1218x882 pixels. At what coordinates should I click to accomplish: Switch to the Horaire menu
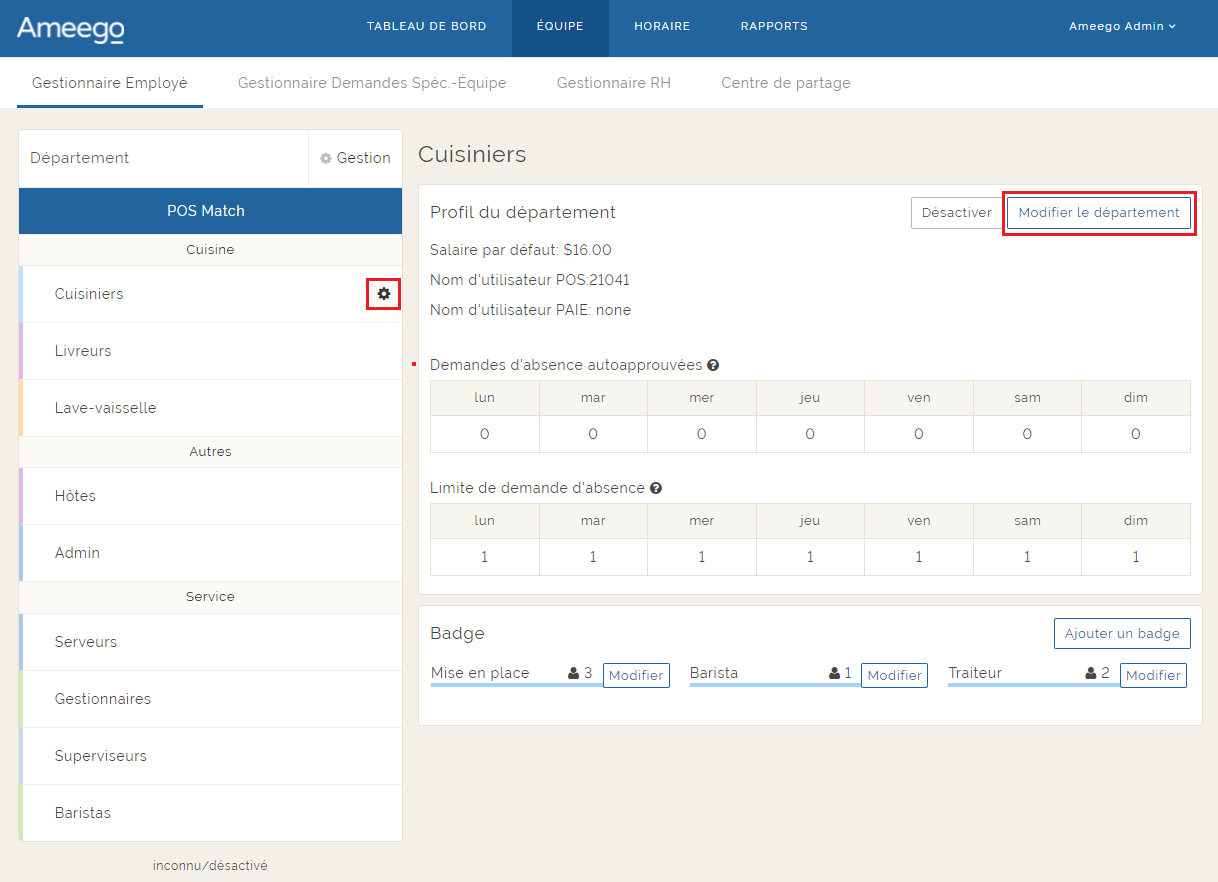(x=662, y=27)
